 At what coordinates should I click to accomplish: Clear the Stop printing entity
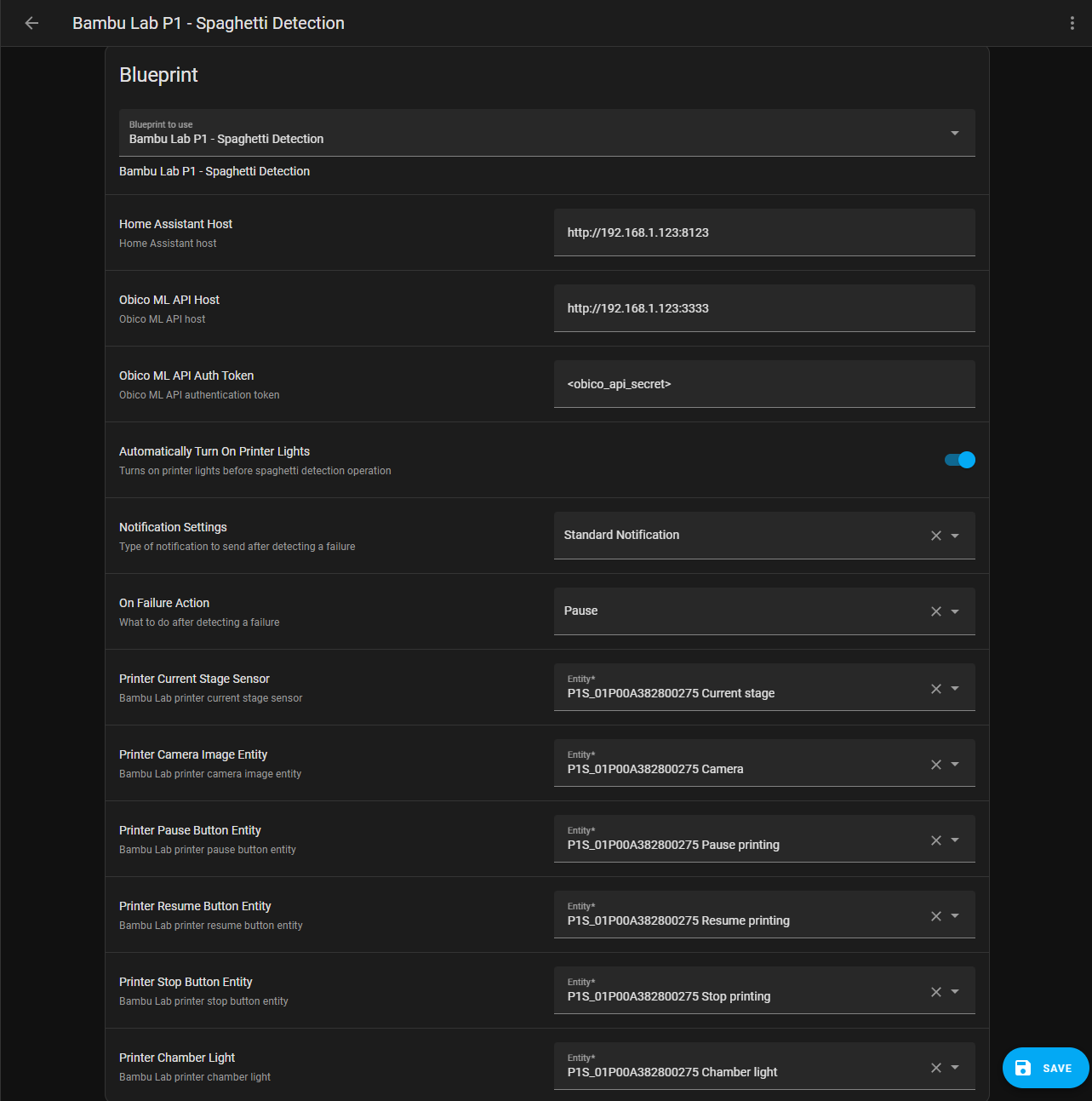[x=936, y=991]
